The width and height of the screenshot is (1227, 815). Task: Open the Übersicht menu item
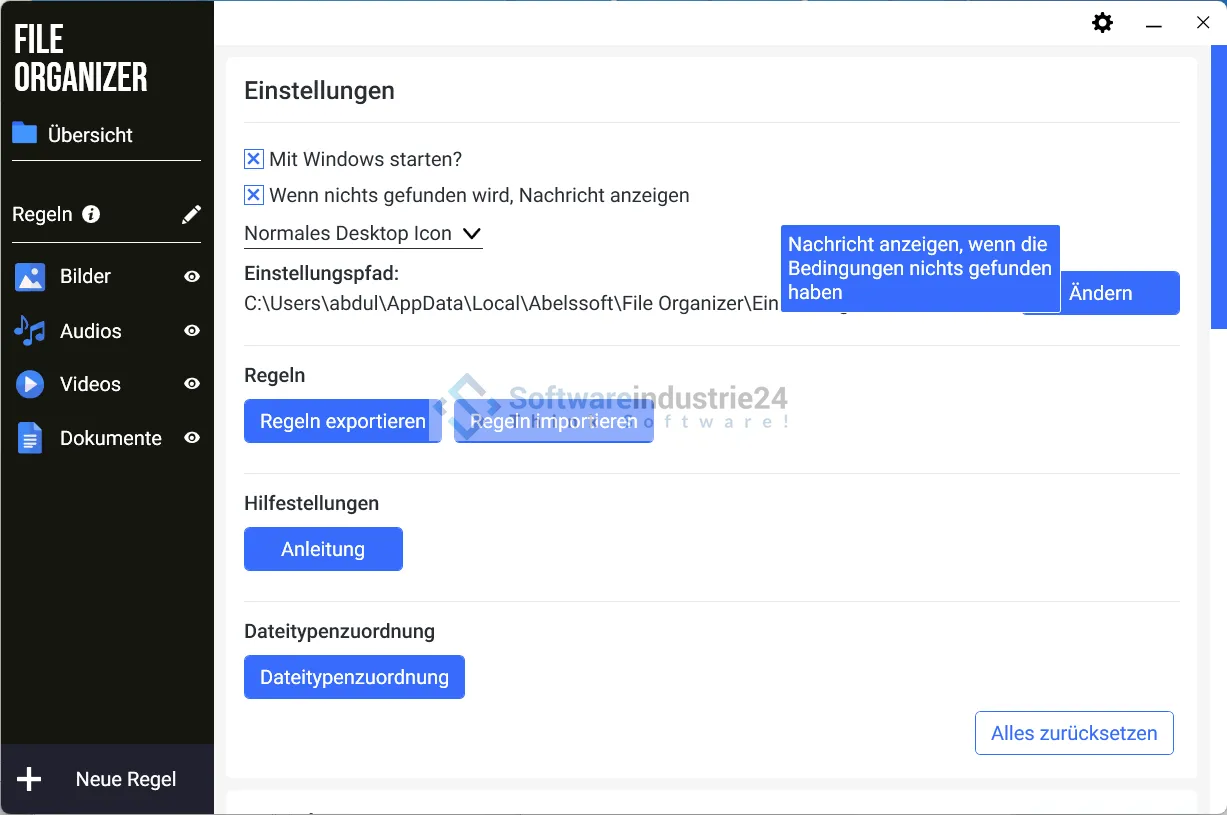(90, 135)
